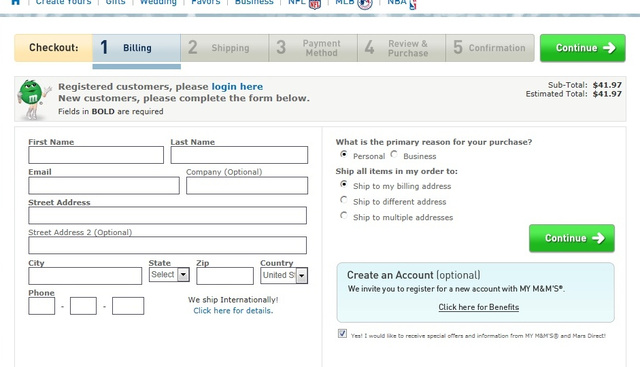Select the Shipping checkout step
Screen dimensions: 640x367
[x=225, y=48]
